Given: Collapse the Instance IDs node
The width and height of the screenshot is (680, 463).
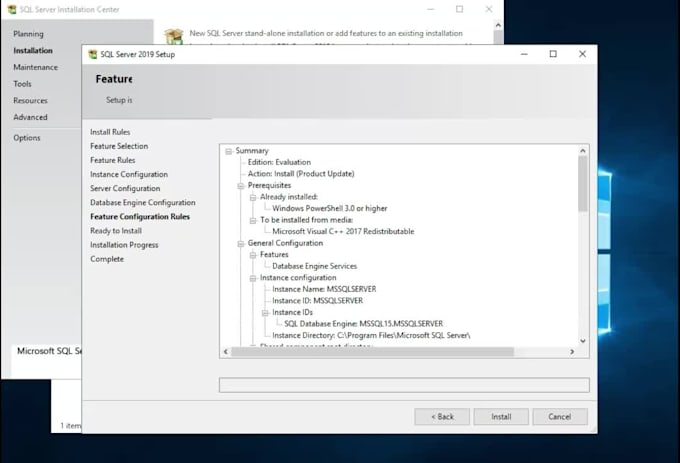Looking at the screenshot, I should (265, 313).
